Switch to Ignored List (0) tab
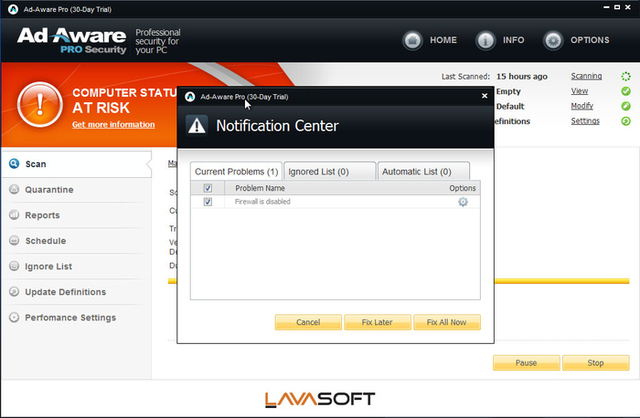The image size is (640, 418). (x=329, y=171)
